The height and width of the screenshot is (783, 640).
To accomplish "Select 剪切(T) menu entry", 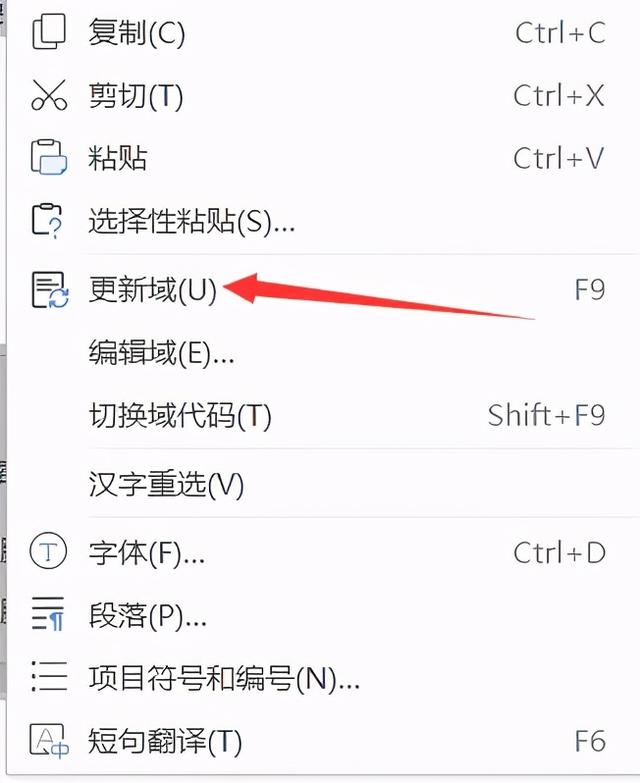I will (x=320, y=95).
